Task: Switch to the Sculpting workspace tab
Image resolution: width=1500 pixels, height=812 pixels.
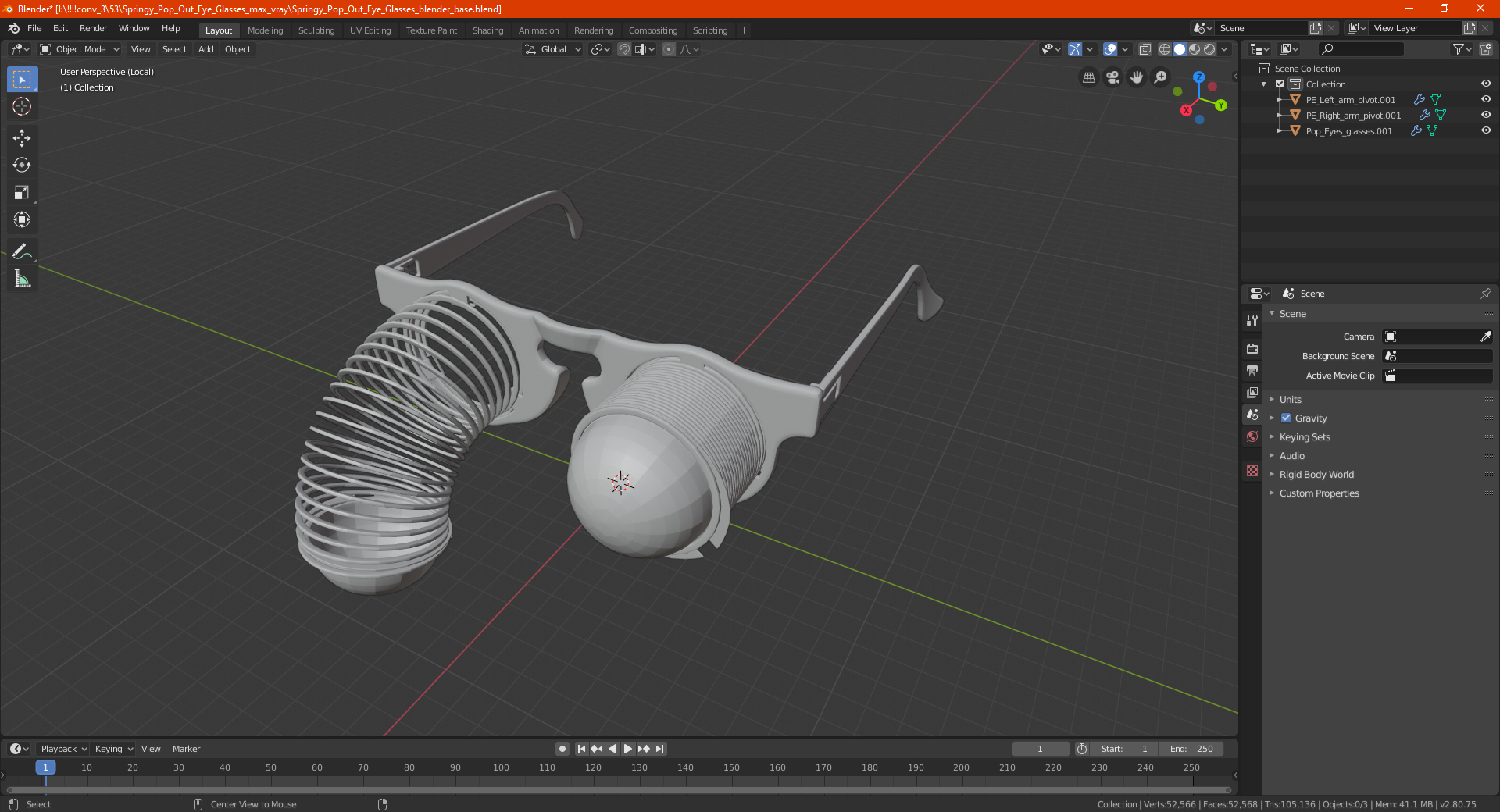Action: (x=316, y=30)
